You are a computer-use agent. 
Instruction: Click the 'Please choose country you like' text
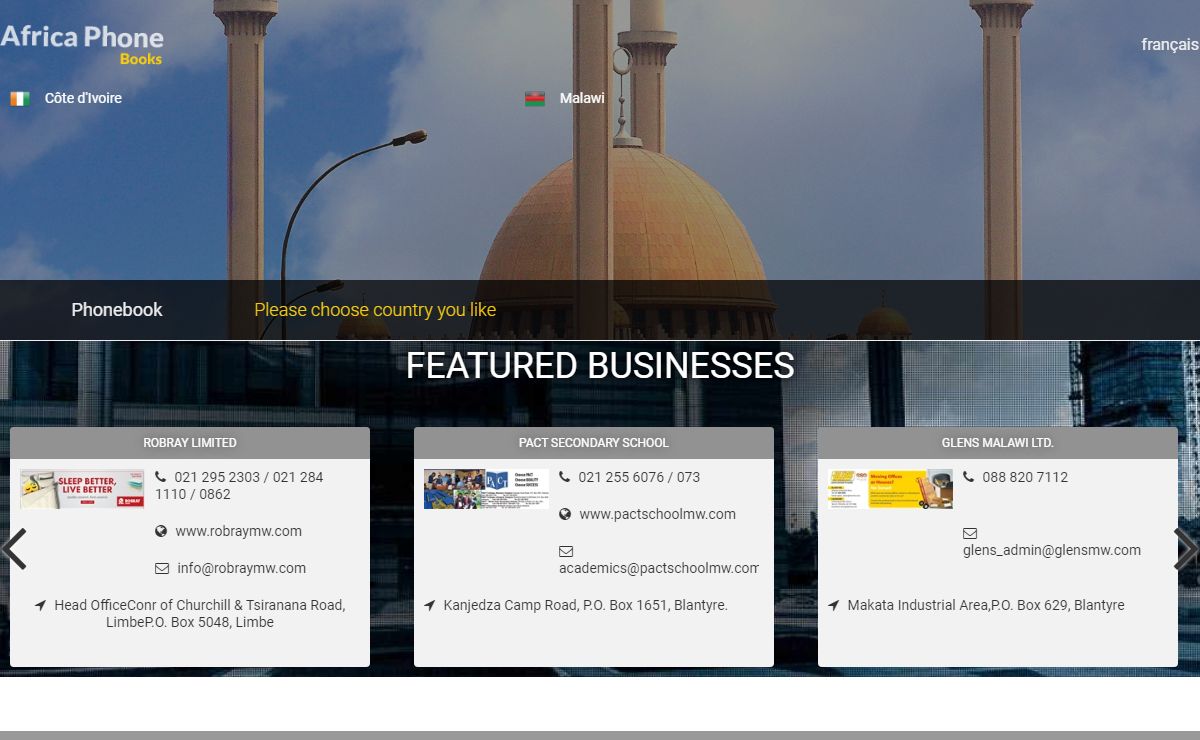point(375,310)
